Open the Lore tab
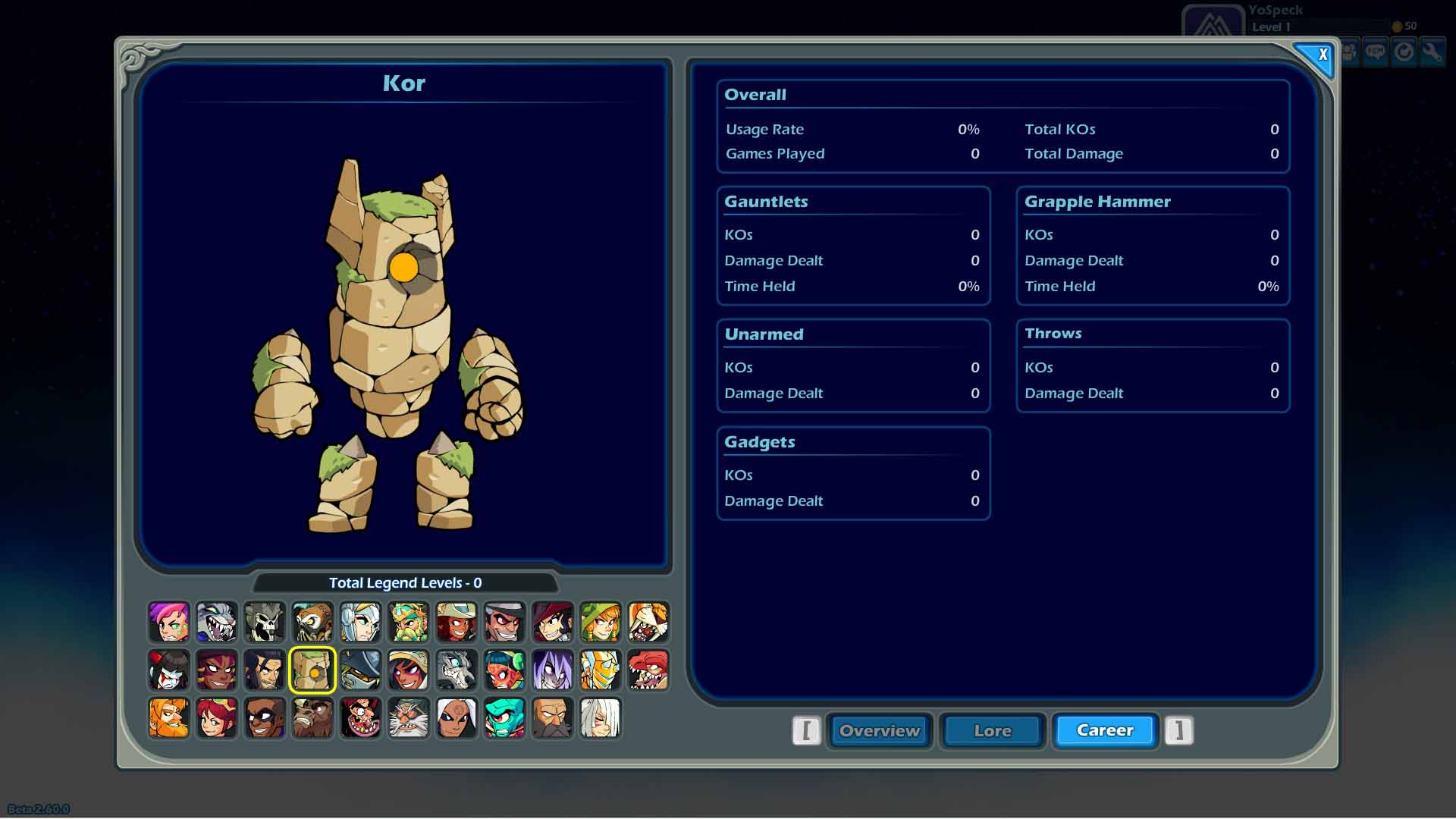1456x819 pixels. click(x=992, y=731)
